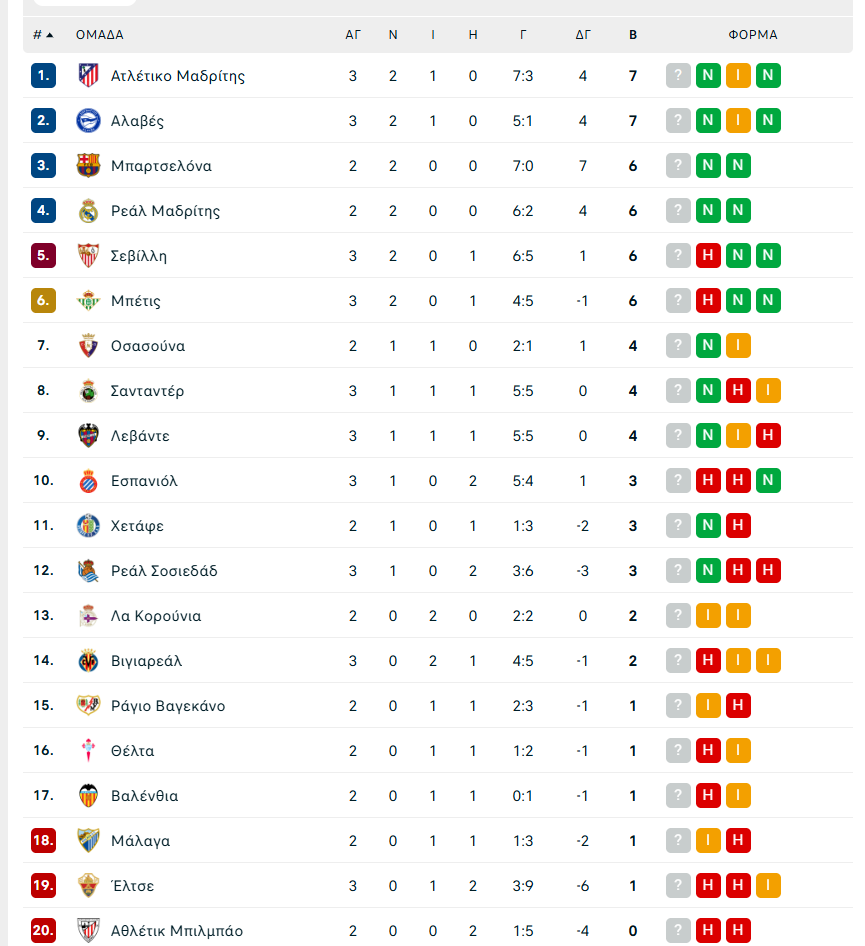Click Atlético's gray question-mark next match badge
Screen dimensions: 865x946
[x=678, y=75]
